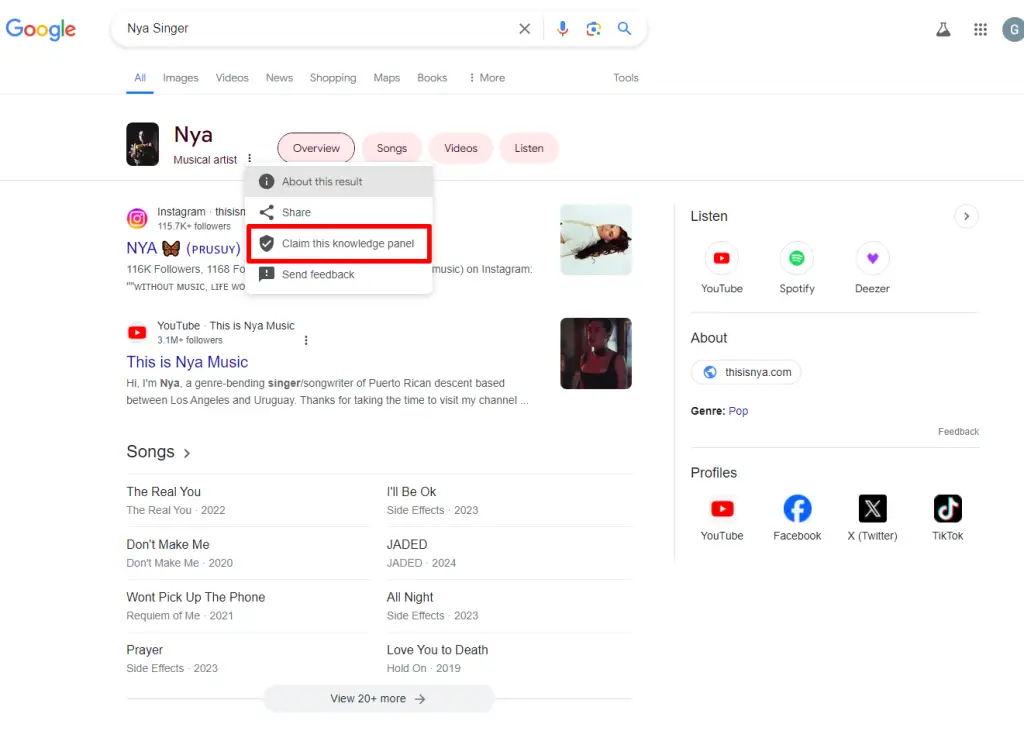
Task: Open the song The Real You
Action: click(164, 492)
